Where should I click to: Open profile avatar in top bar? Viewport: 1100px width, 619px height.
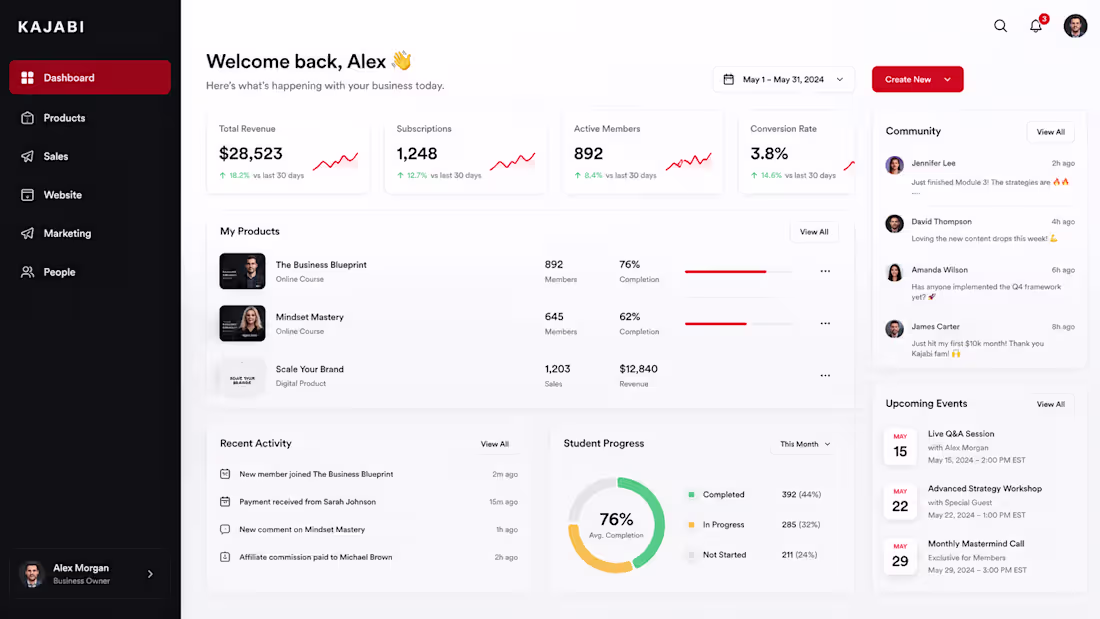(1075, 26)
